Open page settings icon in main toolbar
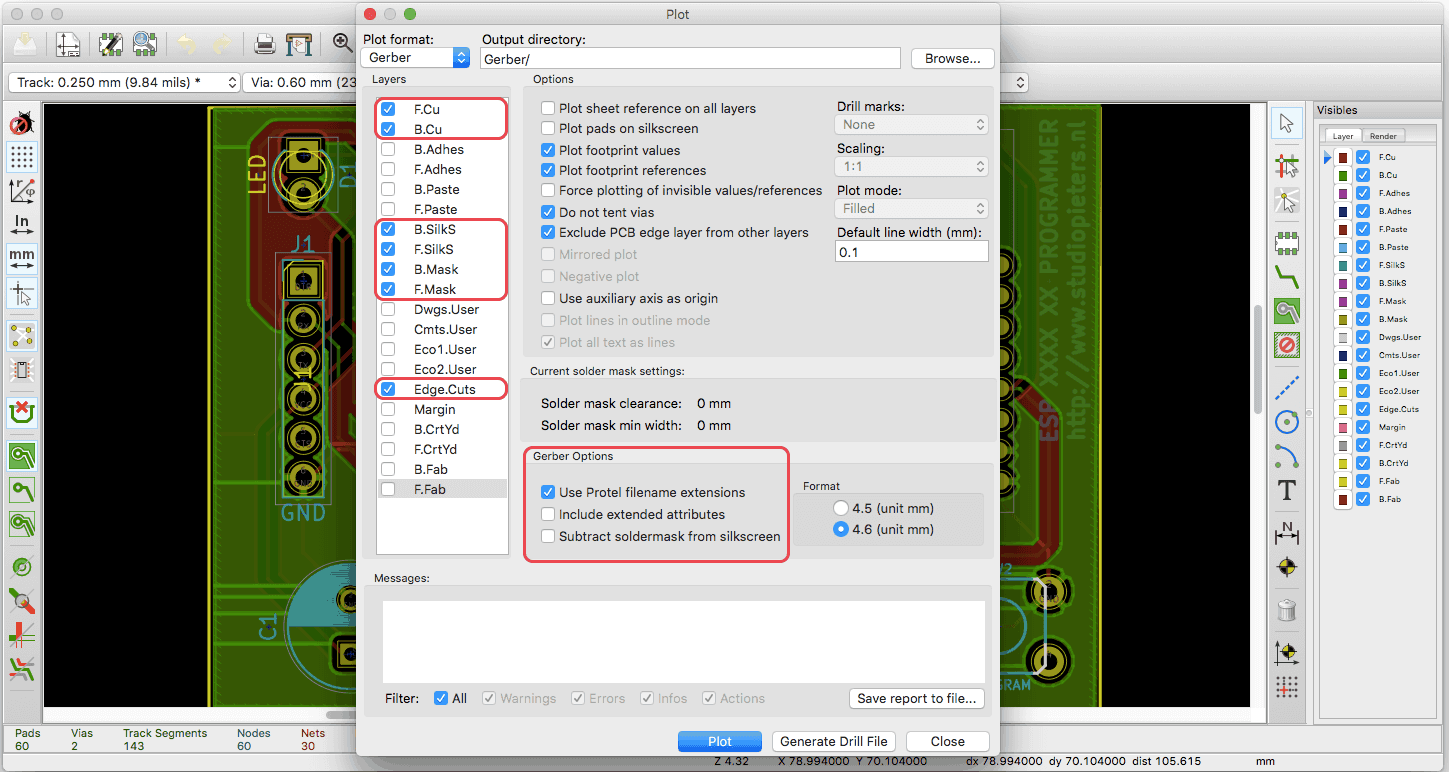This screenshot has width=1449, height=772. 68,44
